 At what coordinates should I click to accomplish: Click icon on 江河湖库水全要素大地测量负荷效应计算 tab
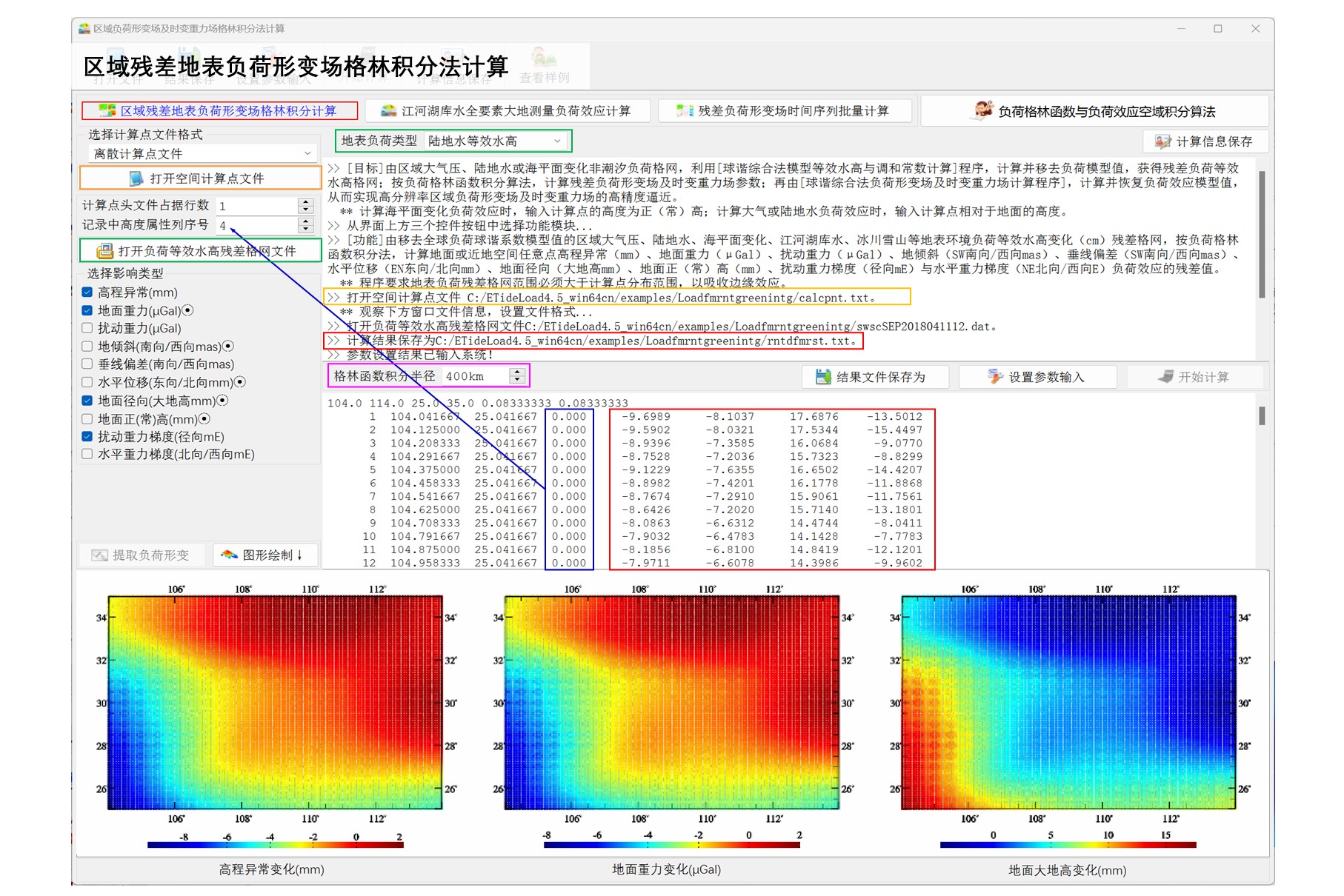pos(389,111)
